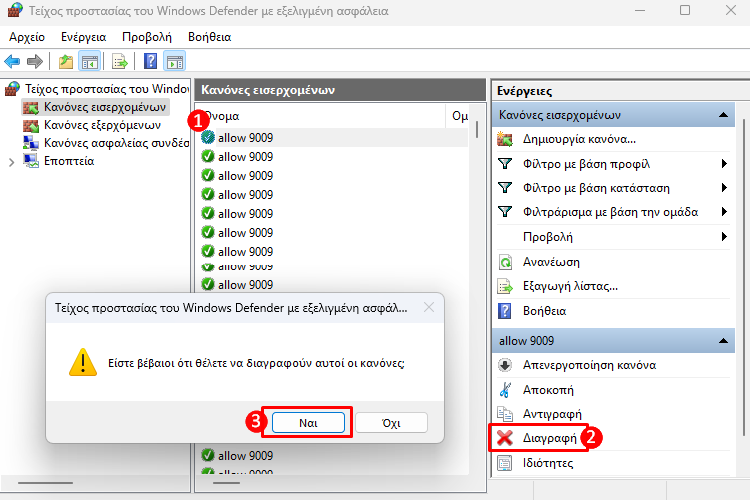Click the actions pane vertical scrollbar
The width and height of the screenshot is (750, 500).
tap(744, 278)
